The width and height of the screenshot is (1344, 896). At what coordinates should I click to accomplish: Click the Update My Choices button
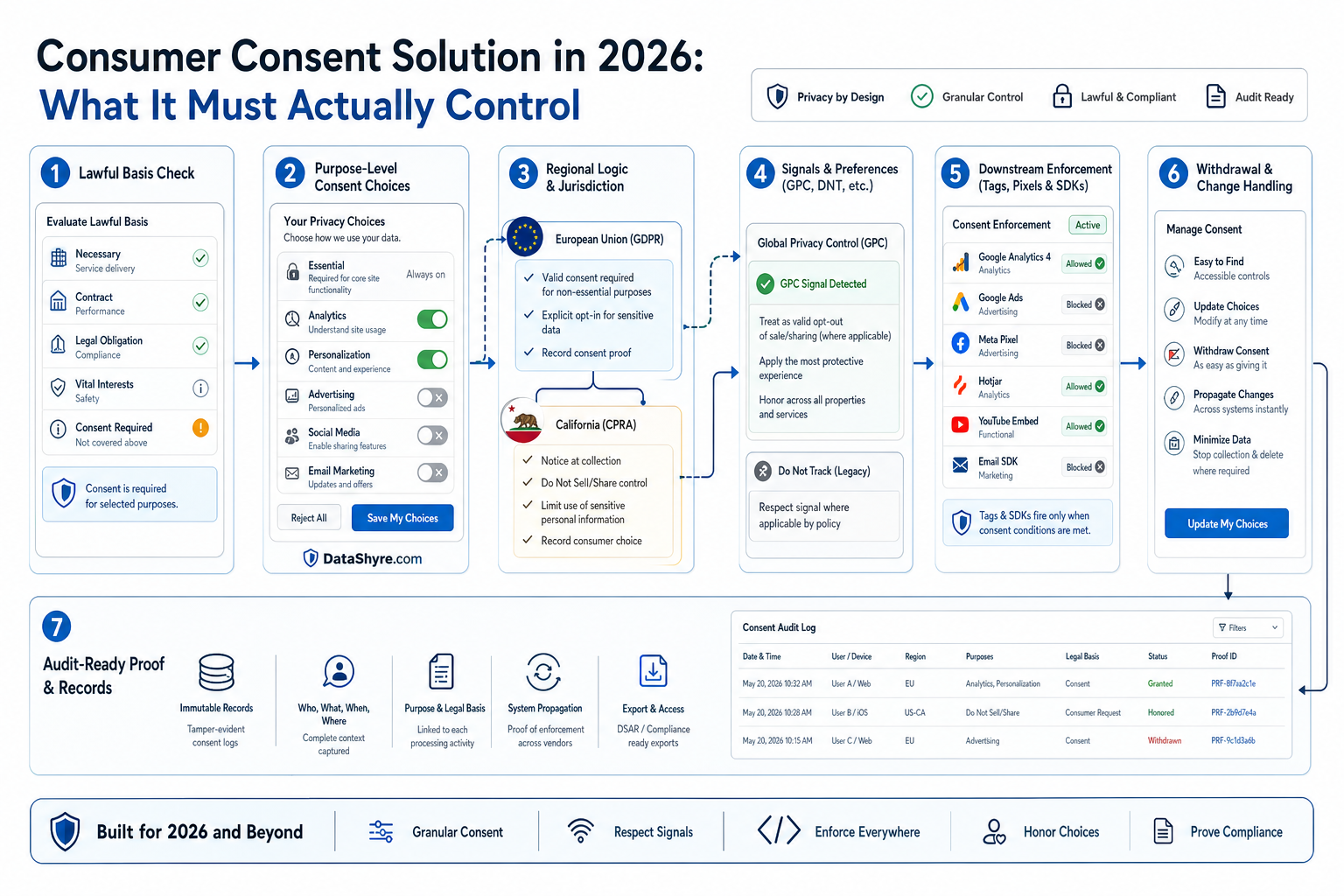pyautogui.click(x=1227, y=523)
